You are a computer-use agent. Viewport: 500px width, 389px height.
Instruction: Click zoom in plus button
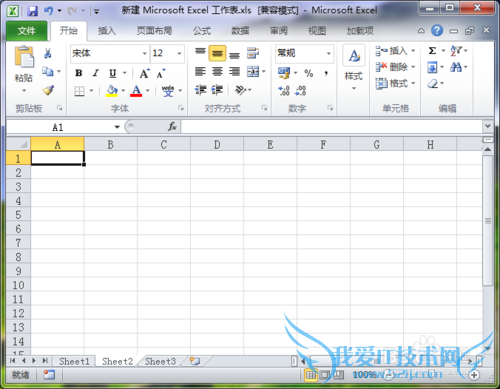click(x=474, y=375)
